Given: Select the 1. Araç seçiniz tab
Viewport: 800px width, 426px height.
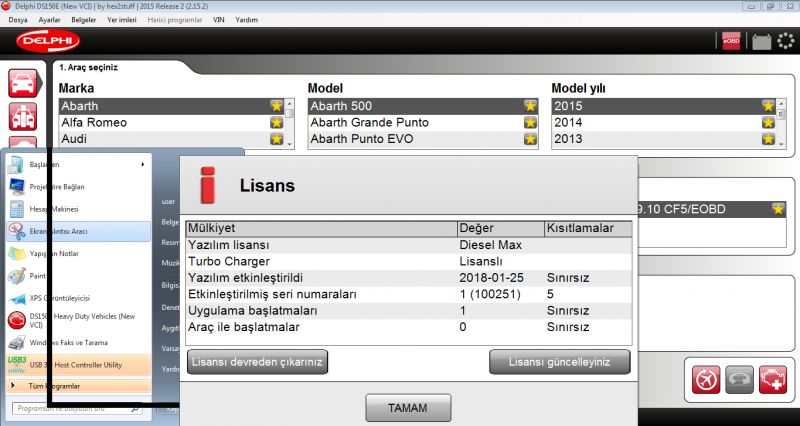Looking at the screenshot, I should (x=88, y=67).
